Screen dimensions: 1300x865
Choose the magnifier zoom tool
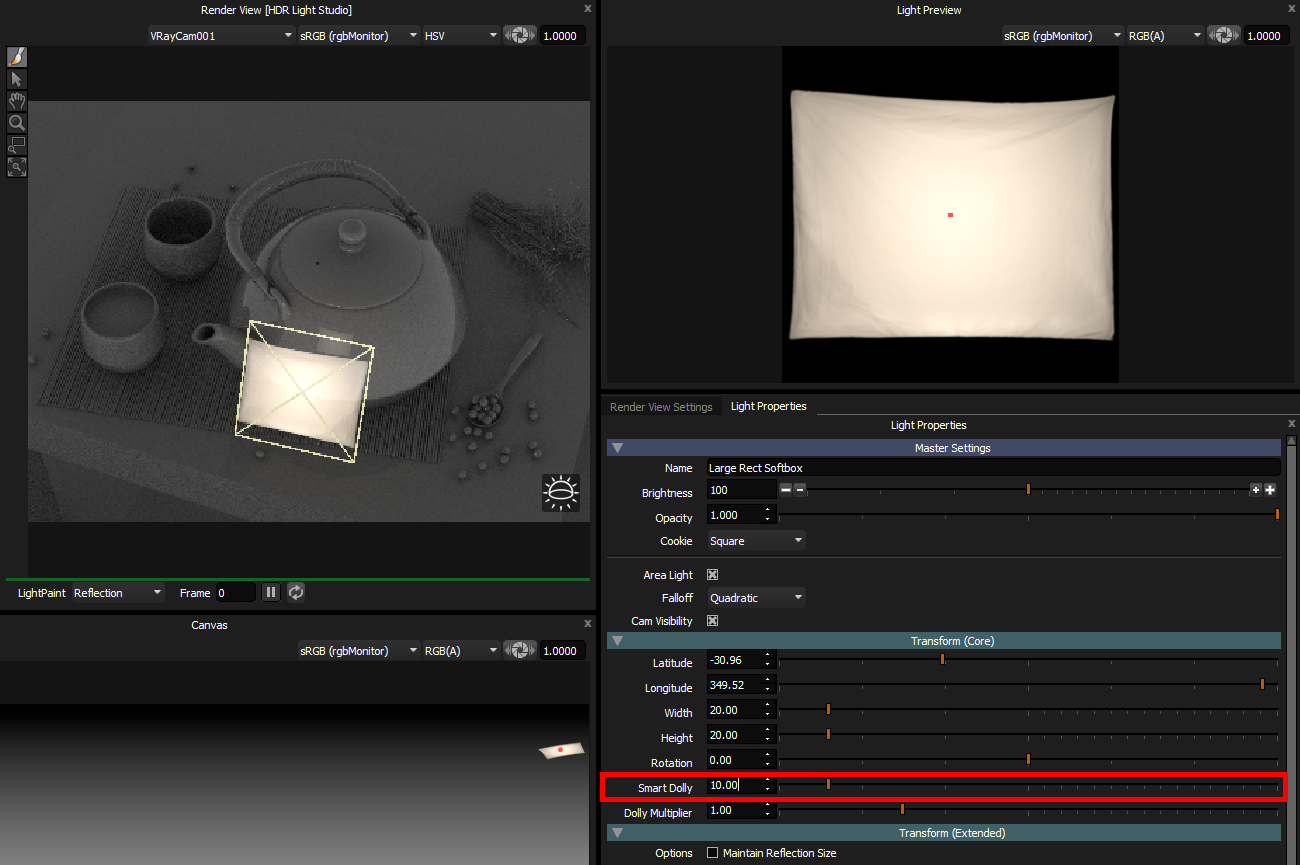17,123
